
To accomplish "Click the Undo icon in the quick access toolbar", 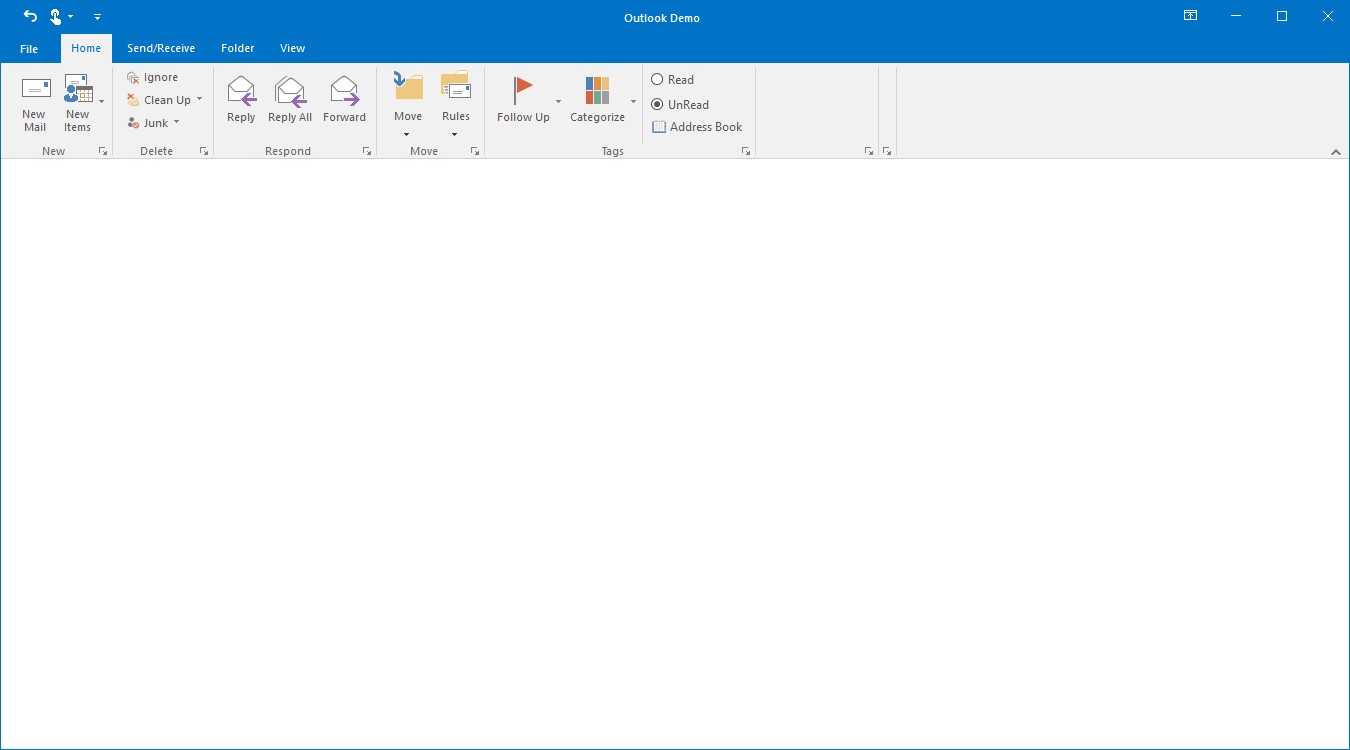I will tap(29, 16).
